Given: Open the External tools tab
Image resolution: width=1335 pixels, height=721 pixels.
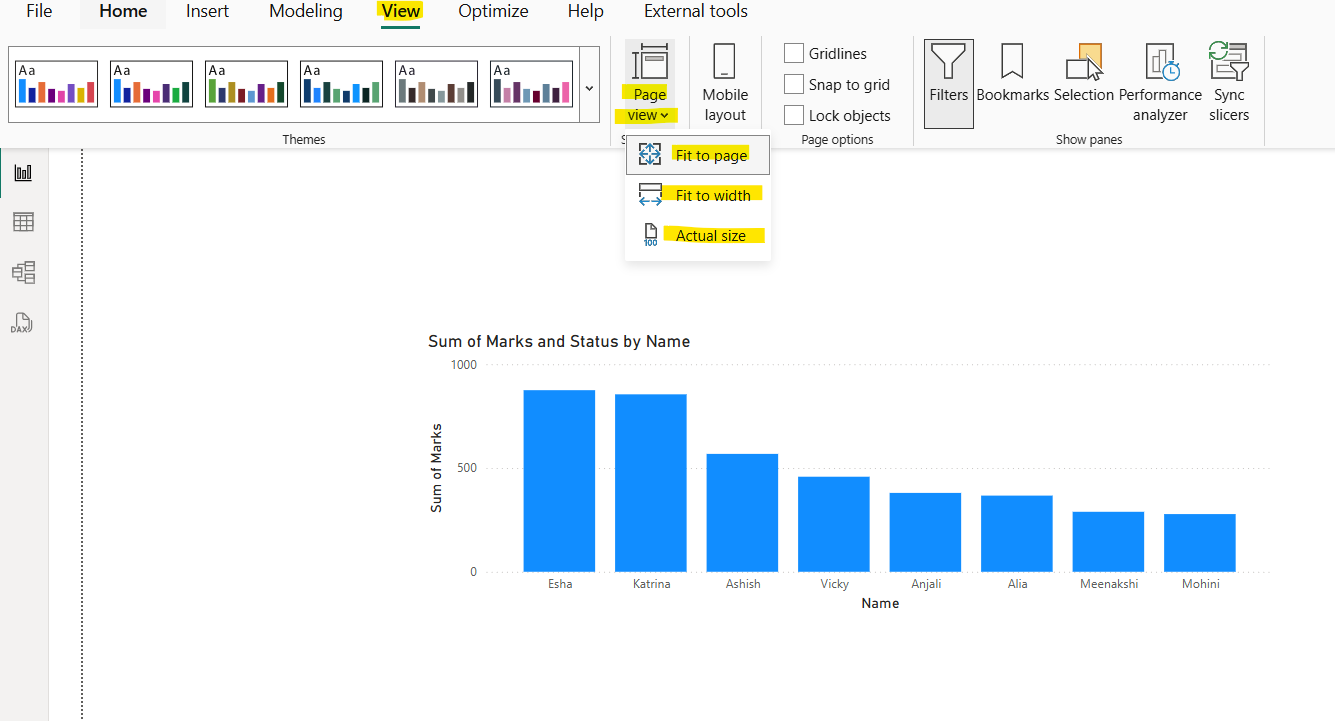Looking at the screenshot, I should coord(695,12).
